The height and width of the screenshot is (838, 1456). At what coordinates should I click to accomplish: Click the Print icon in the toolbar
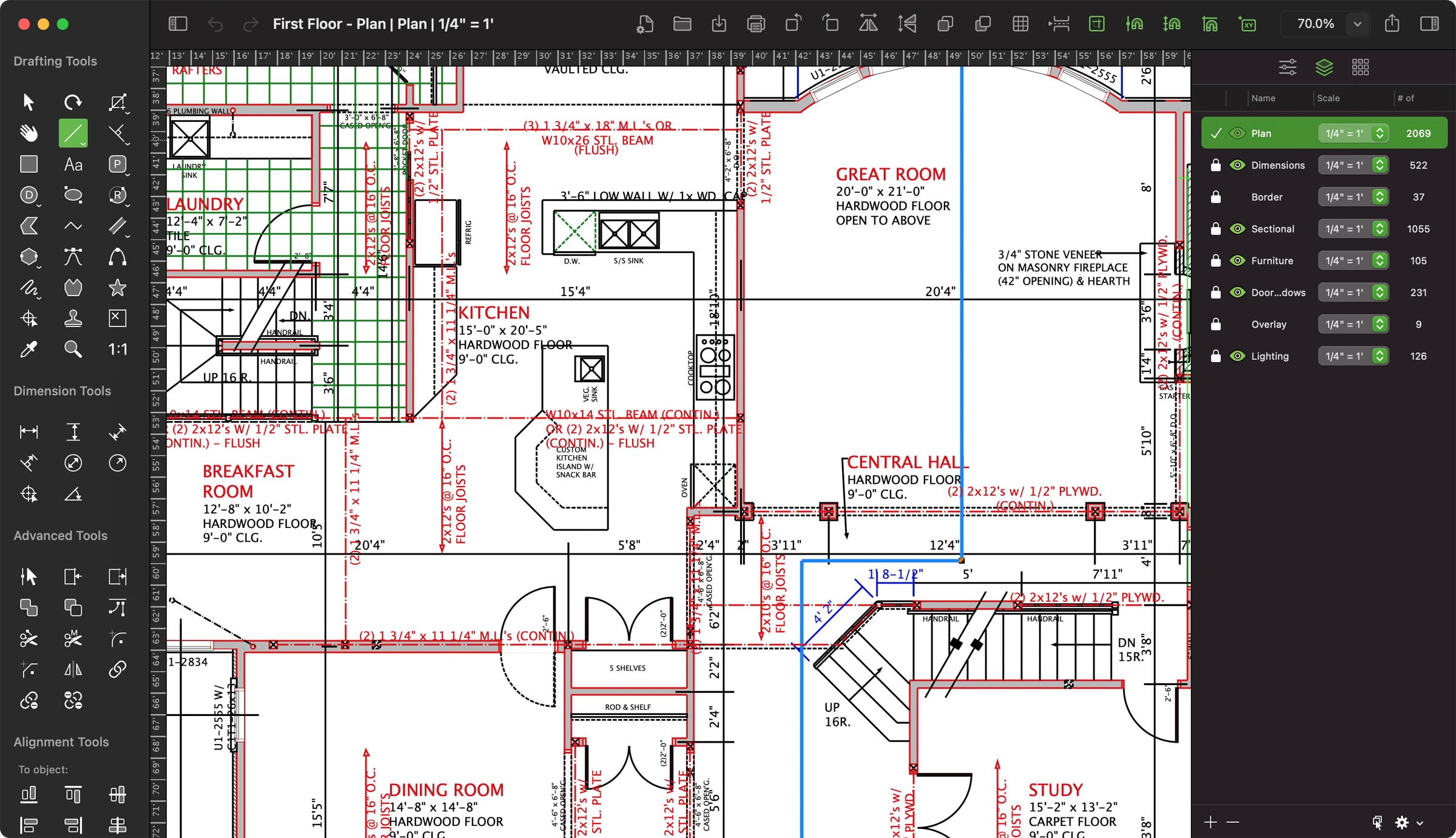coord(756,24)
